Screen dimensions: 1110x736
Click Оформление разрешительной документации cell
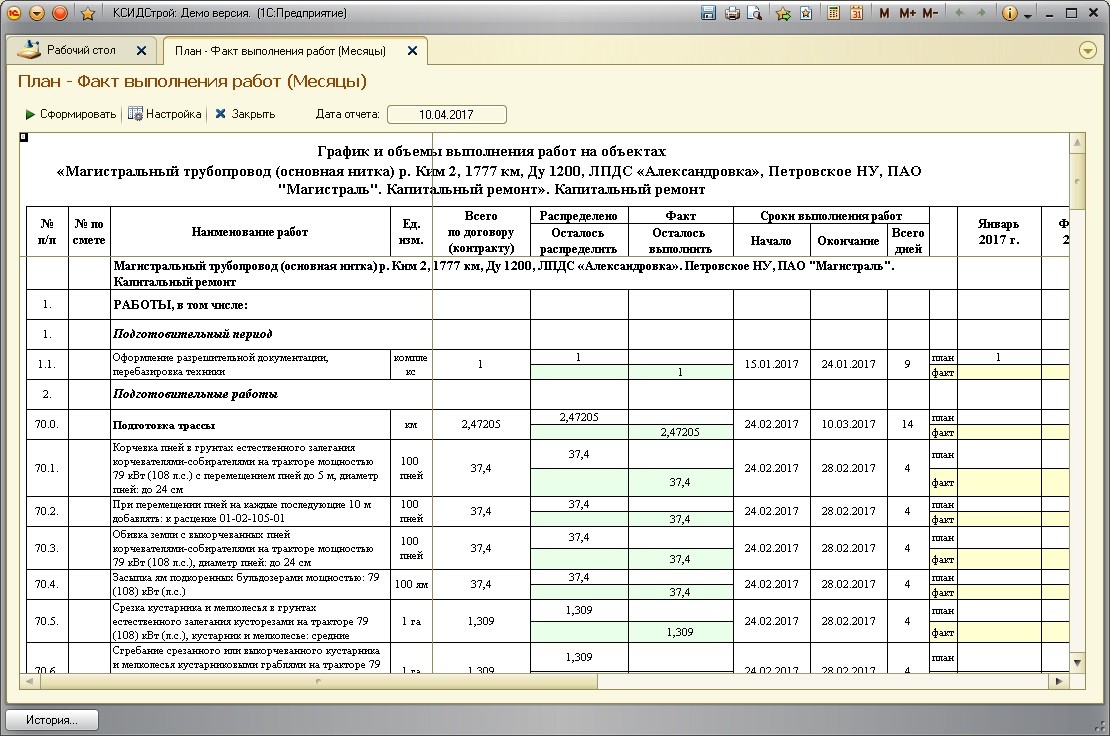pyautogui.click(x=250, y=364)
